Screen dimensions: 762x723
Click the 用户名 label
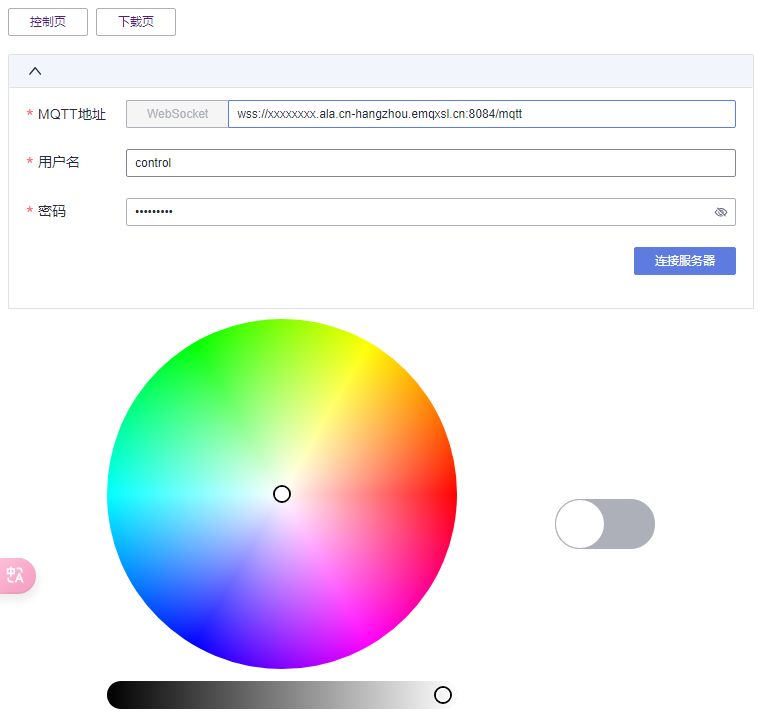[x=58, y=162]
